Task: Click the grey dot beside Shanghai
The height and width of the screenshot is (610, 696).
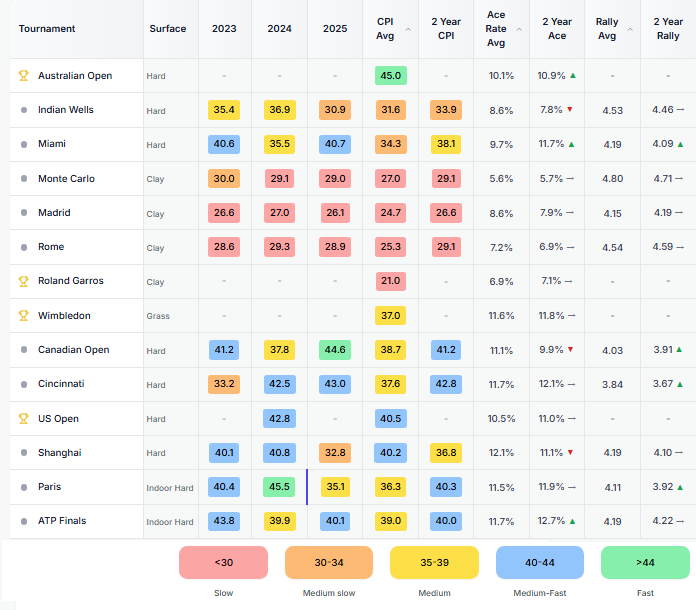Action: click(24, 452)
